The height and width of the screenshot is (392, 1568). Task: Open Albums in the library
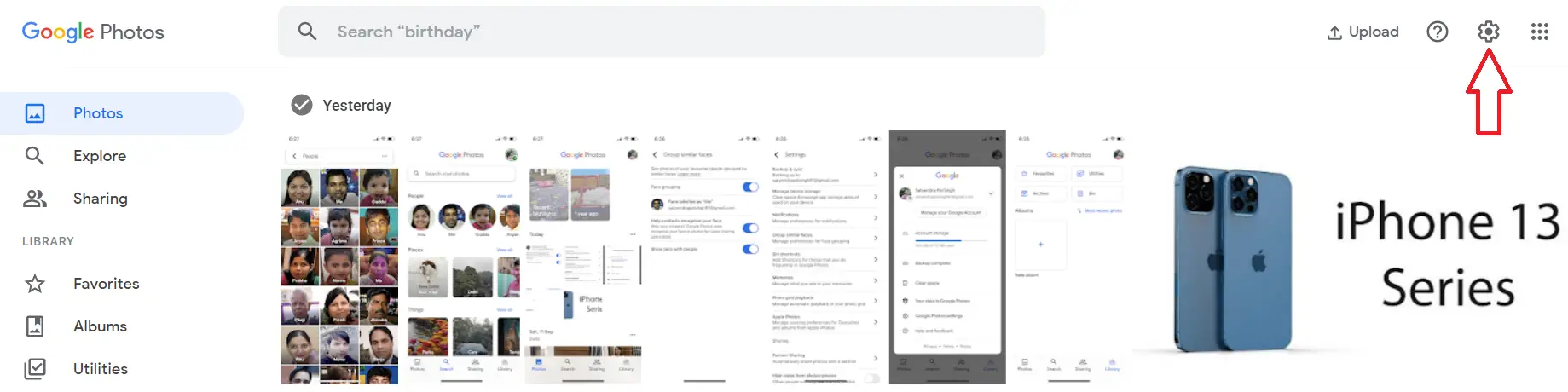[x=122, y=326]
